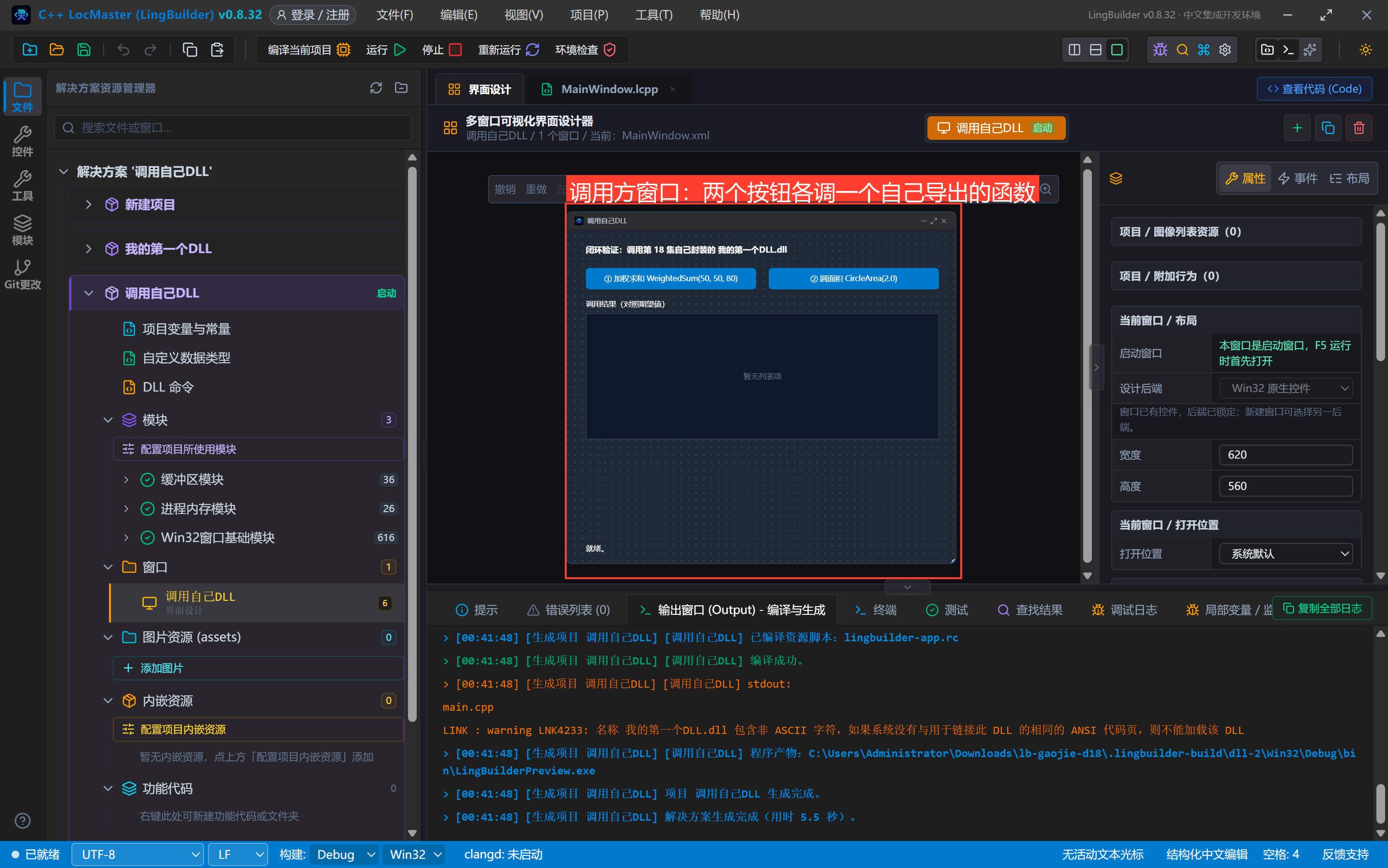1388x868 pixels.
Task: Open the 文件(F) menu
Action: coord(395,15)
